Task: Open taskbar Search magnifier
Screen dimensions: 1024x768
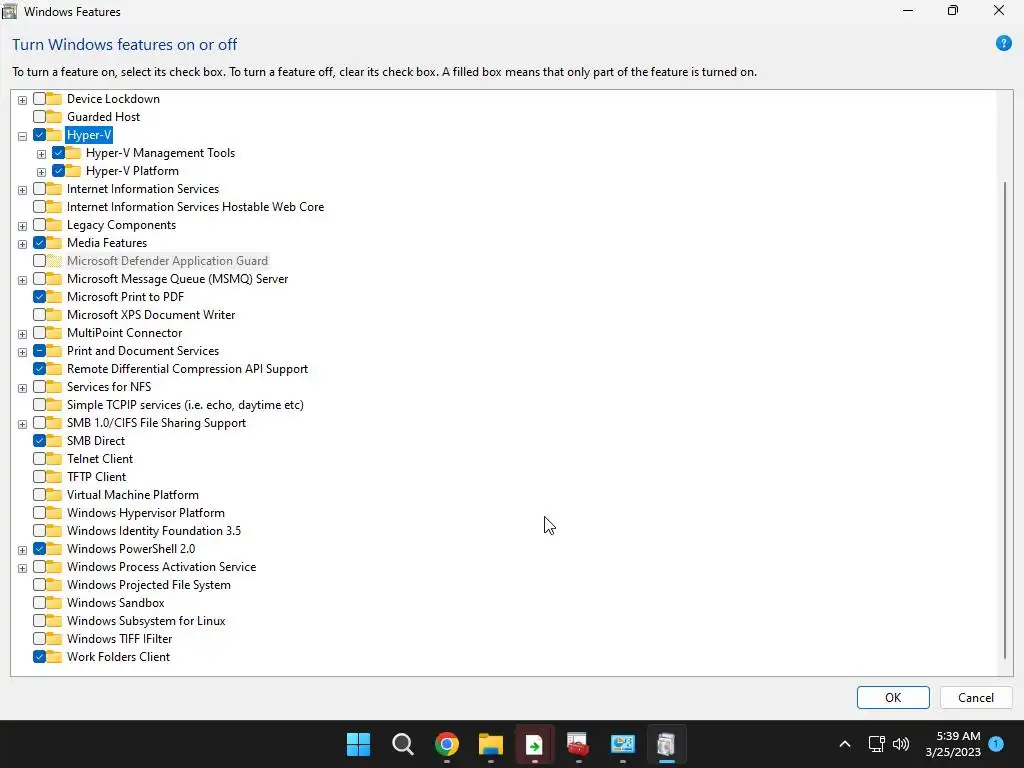Action: pyautogui.click(x=402, y=744)
